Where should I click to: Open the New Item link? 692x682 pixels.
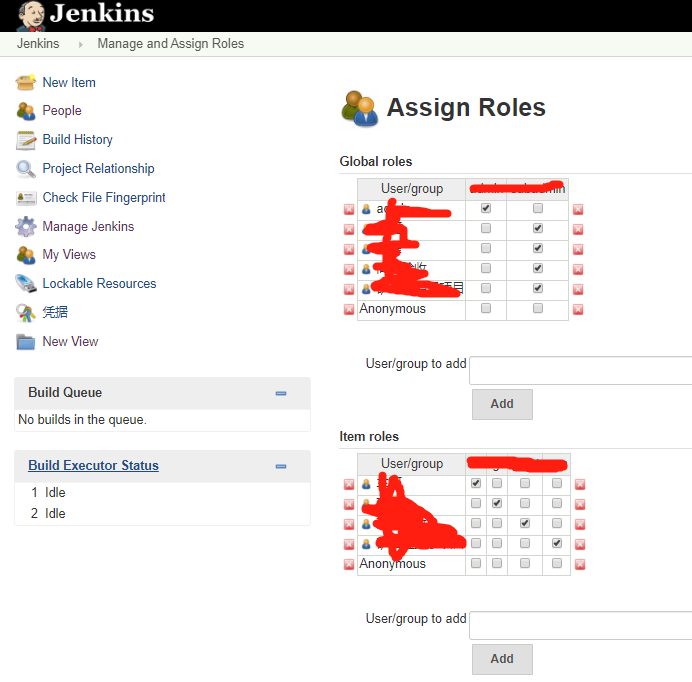(x=69, y=83)
